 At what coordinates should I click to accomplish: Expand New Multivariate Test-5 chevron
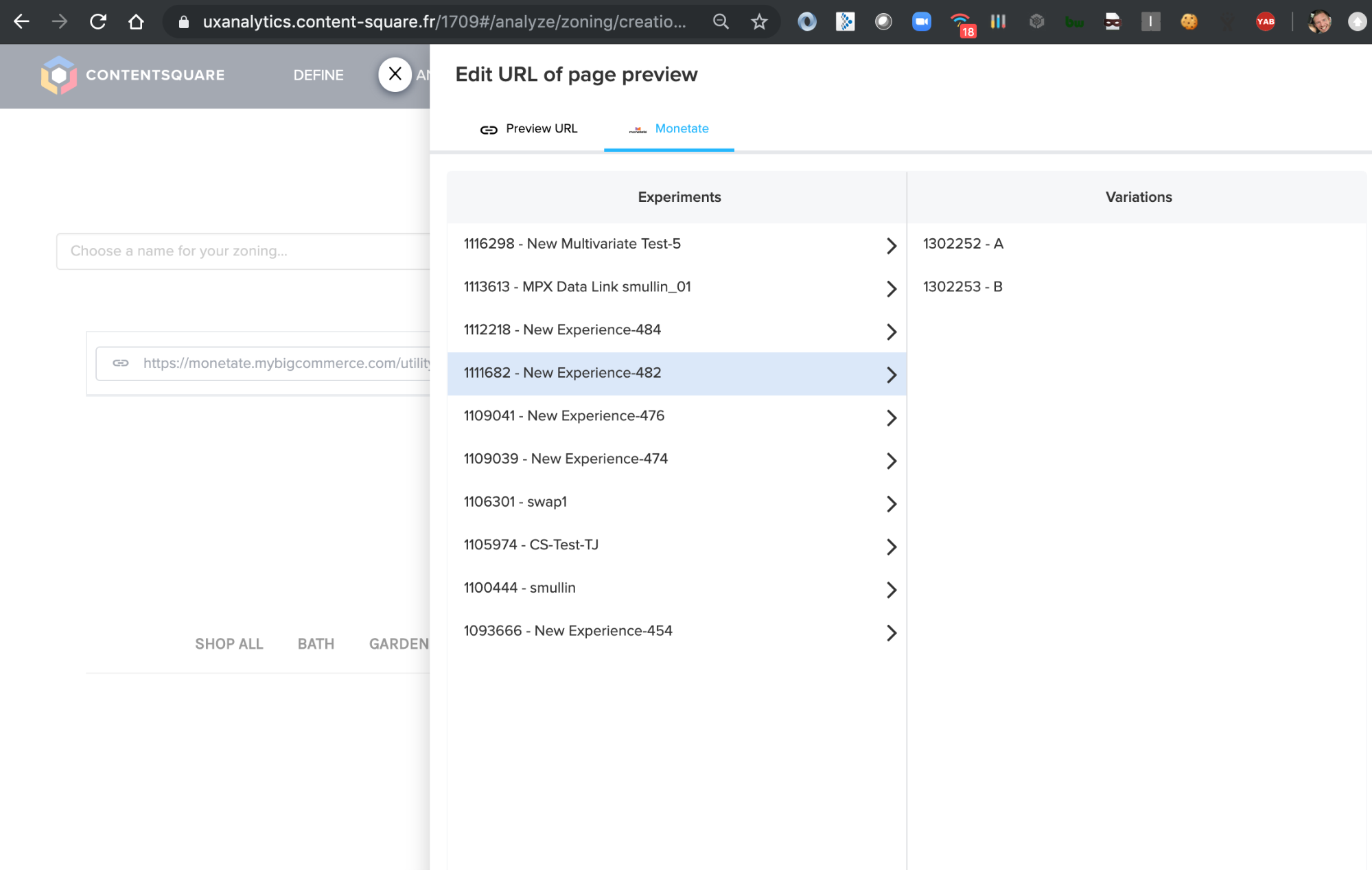pos(891,246)
